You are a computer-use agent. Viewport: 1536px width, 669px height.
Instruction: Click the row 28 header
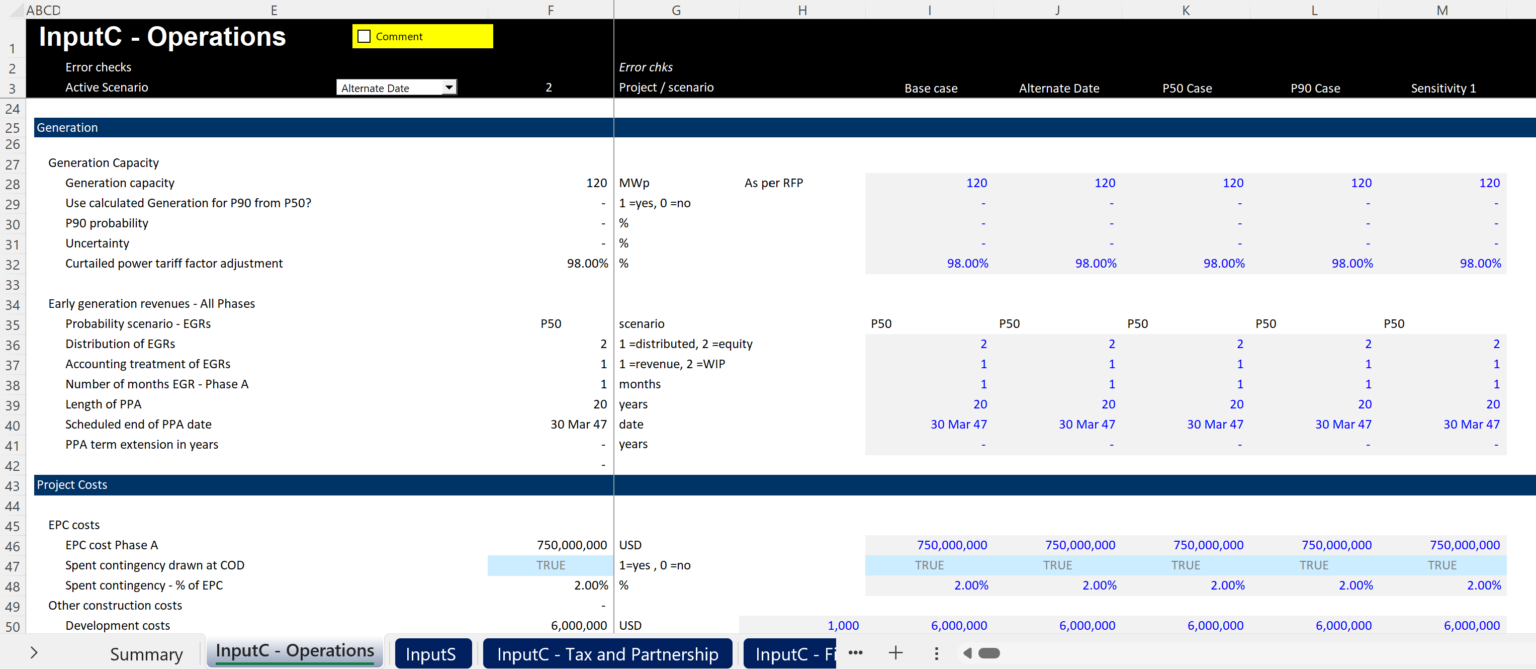(x=12, y=183)
